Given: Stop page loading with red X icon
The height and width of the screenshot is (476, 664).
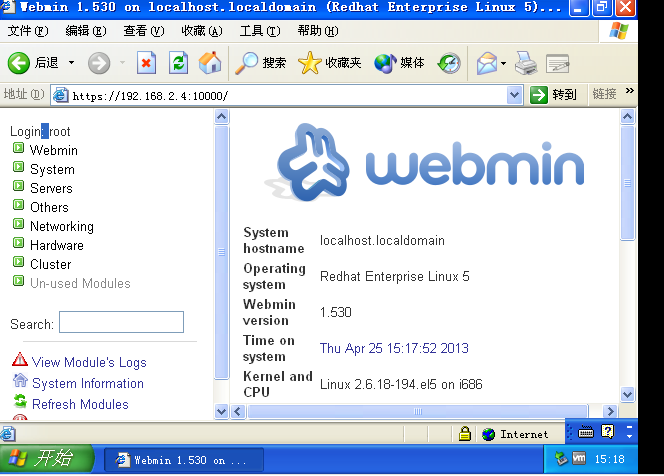Looking at the screenshot, I should pos(146,63).
